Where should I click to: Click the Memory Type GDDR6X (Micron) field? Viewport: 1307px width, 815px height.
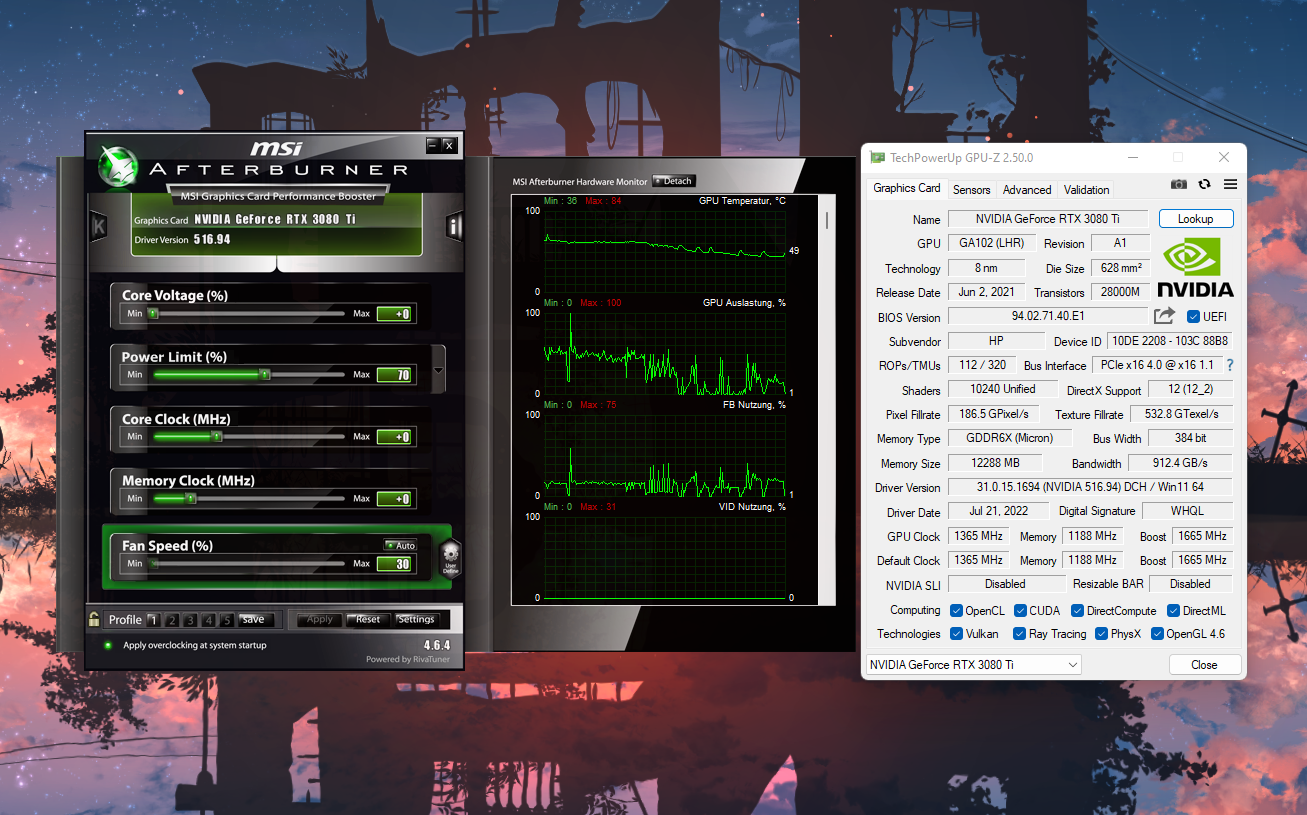coord(1009,439)
